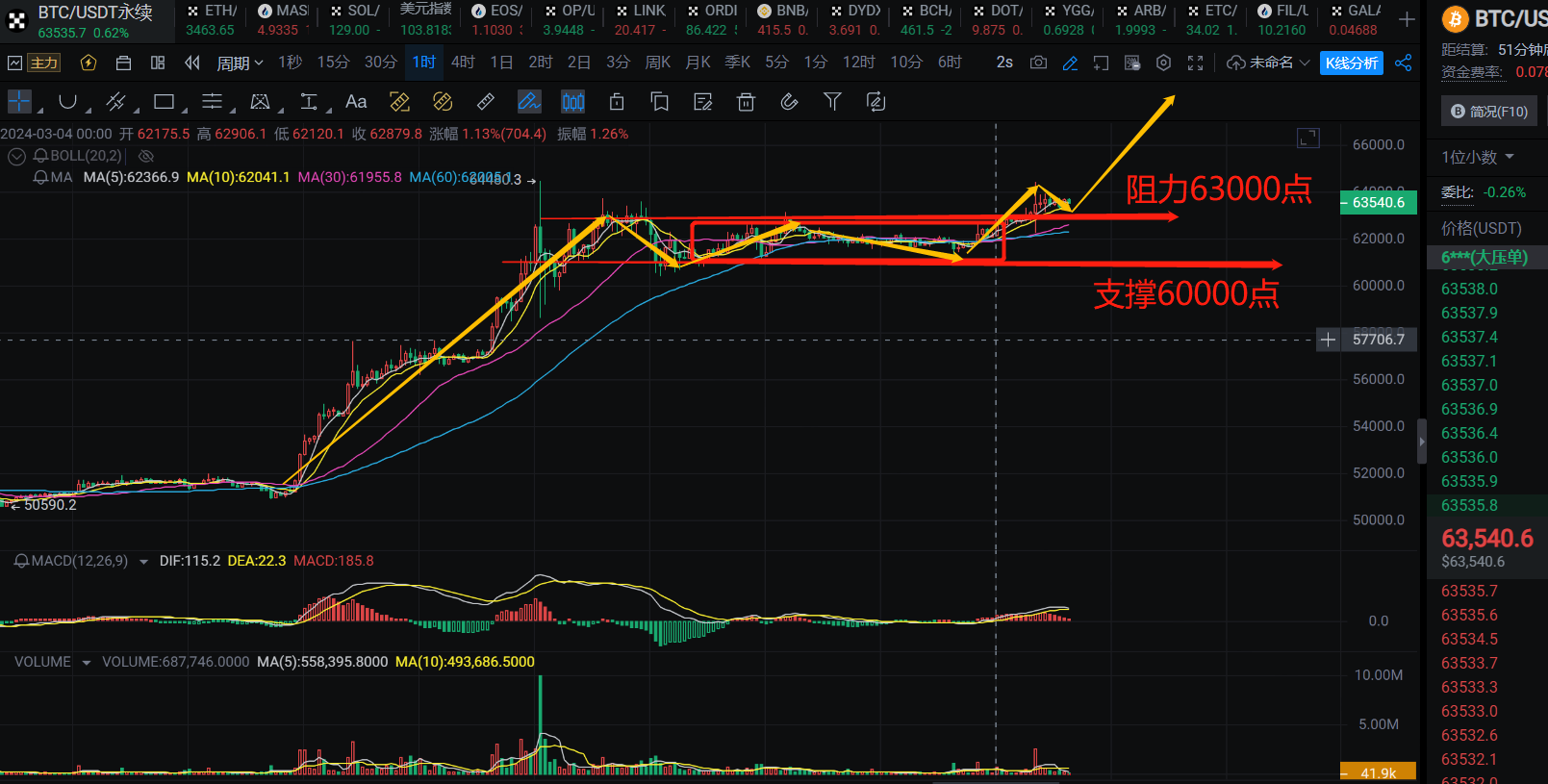Toggle the blue pencil drawing mode
This screenshot has height=784, width=1548.
1070,63
